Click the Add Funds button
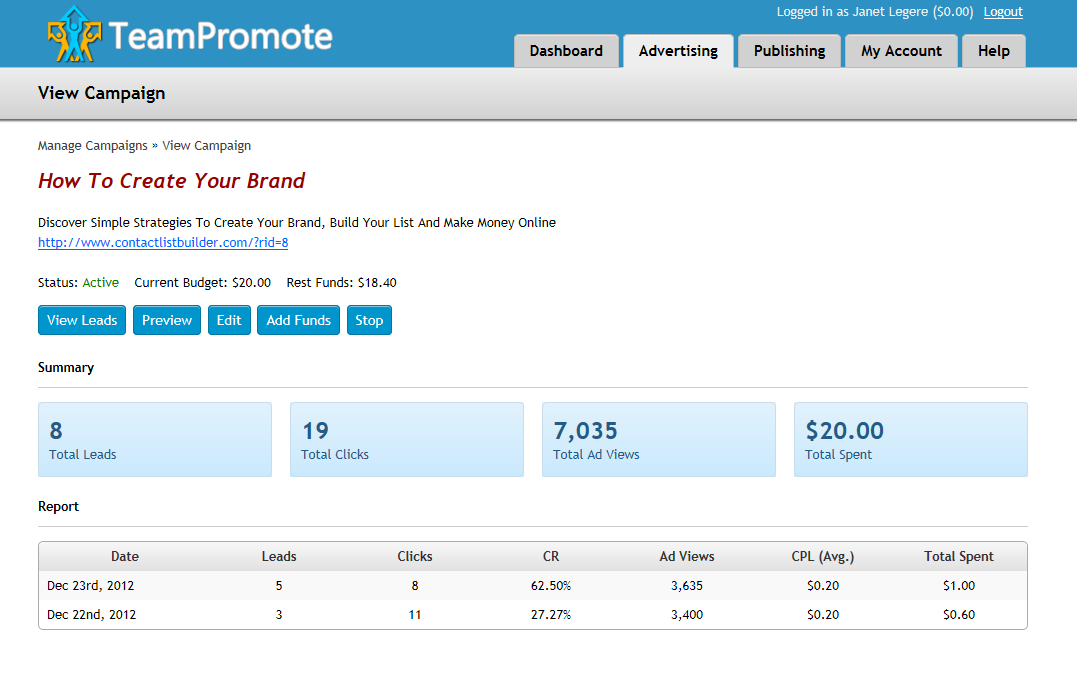The width and height of the screenshot is (1077, 677). (x=298, y=320)
